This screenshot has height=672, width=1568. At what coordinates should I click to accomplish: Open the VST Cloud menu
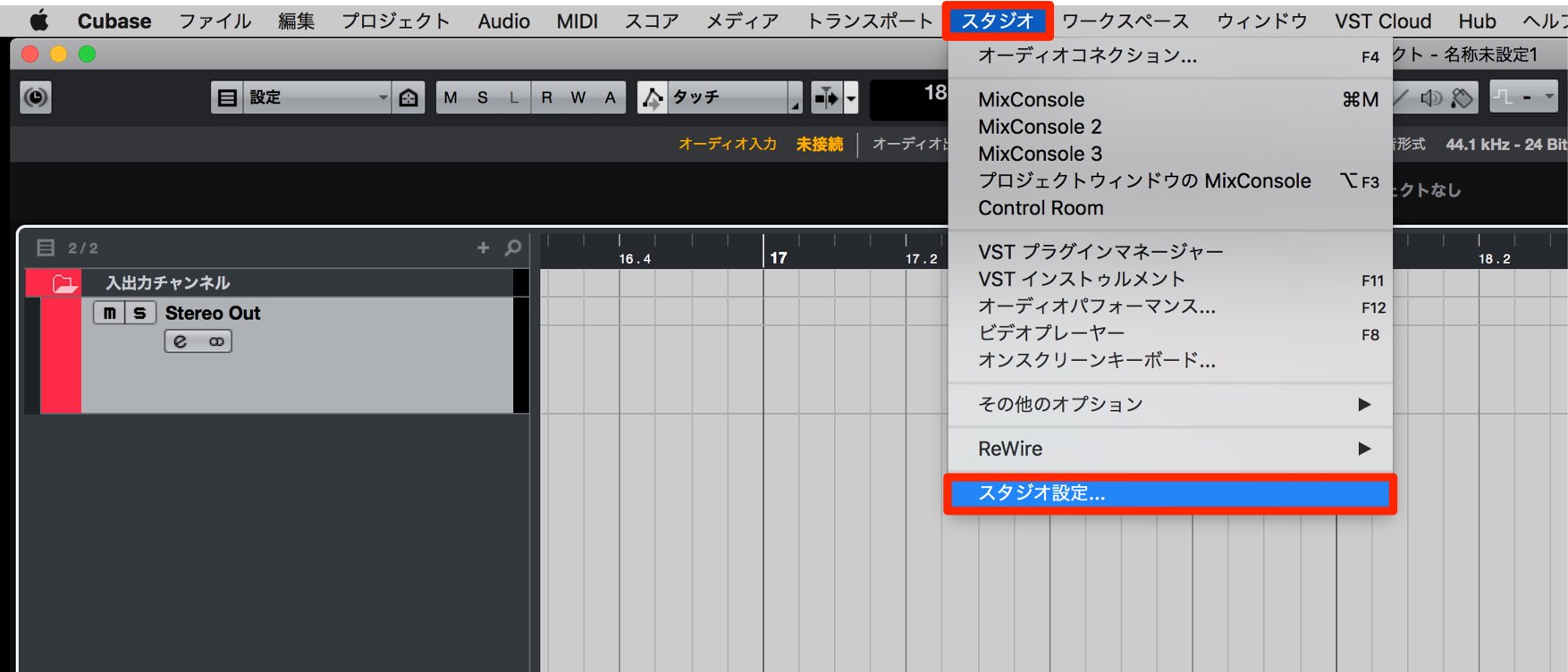pyautogui.click(x=1383, y=21)
